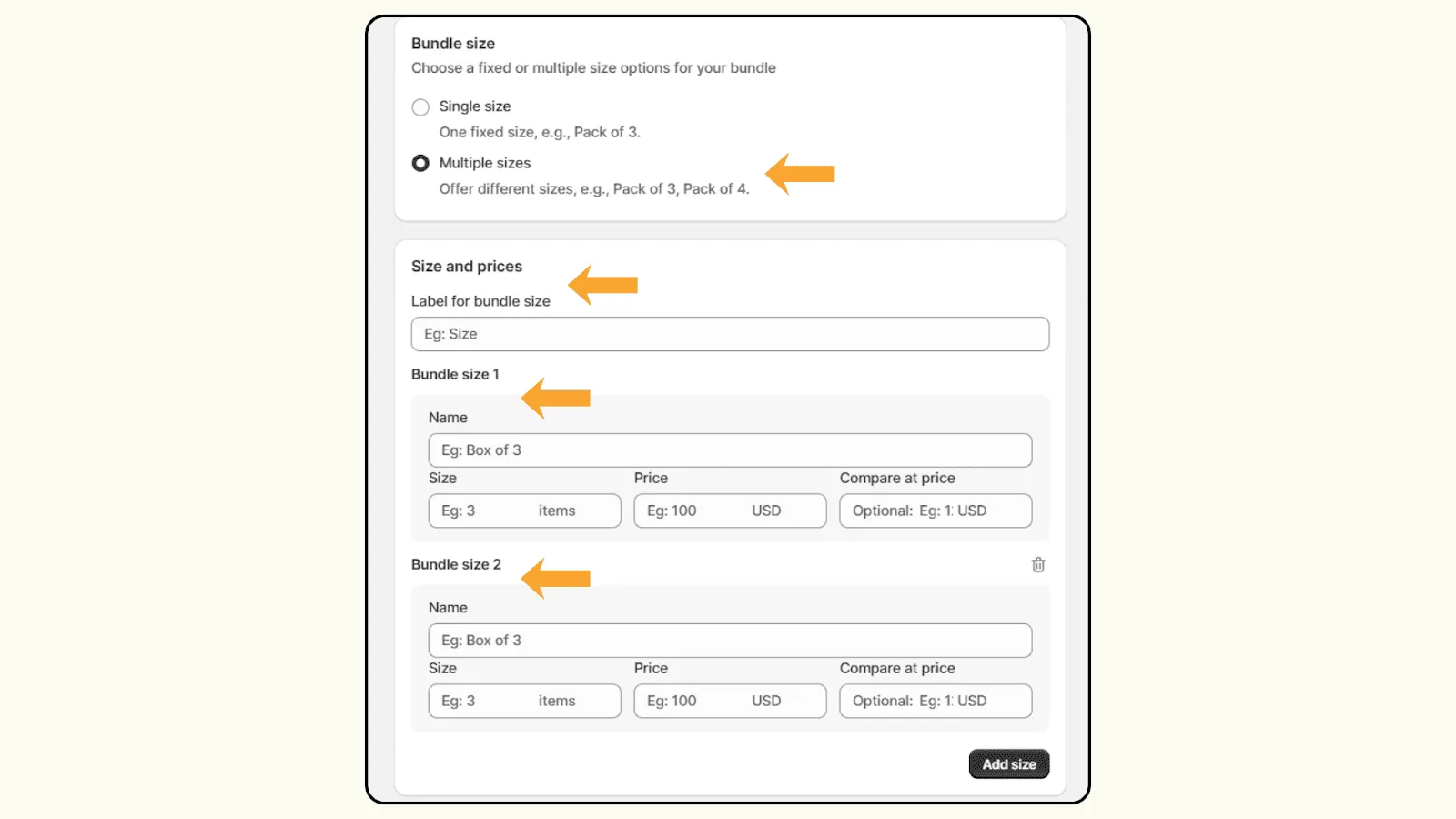The width and height of the screenshot is (1456, 819).
Task: Click the Bundle size section heading
Action: pos(452,43)
